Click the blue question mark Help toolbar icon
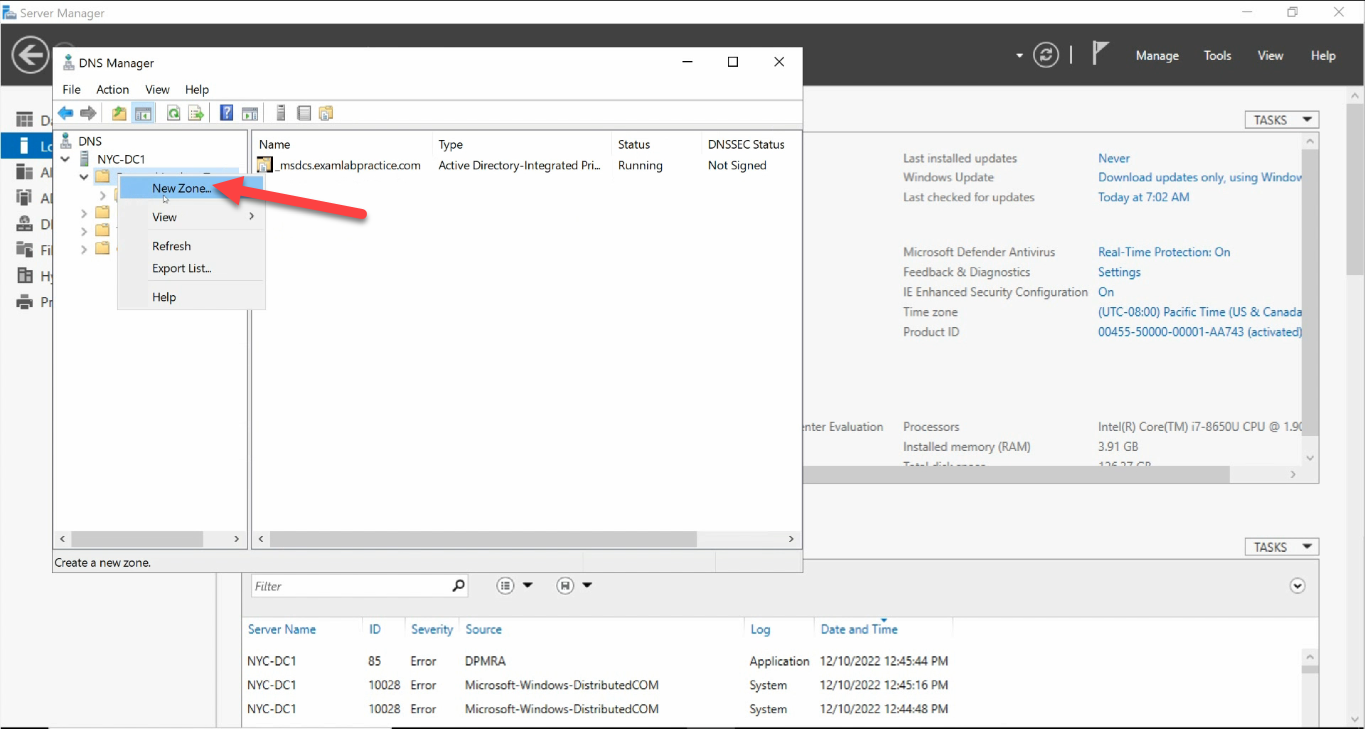 tap(227, 113)
